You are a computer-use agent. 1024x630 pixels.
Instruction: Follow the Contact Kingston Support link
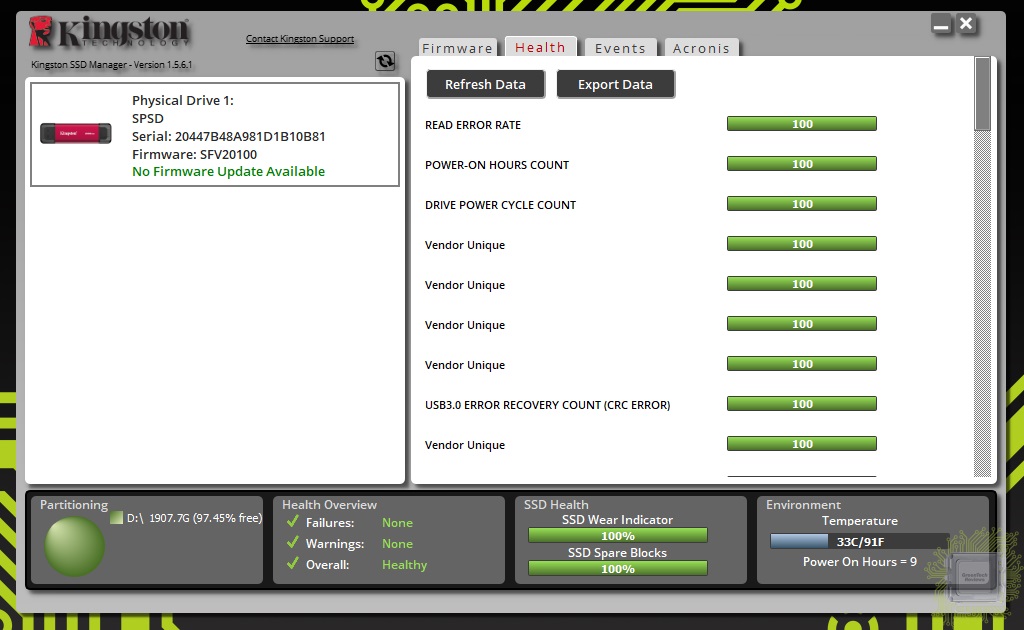[x=300, y=39]
